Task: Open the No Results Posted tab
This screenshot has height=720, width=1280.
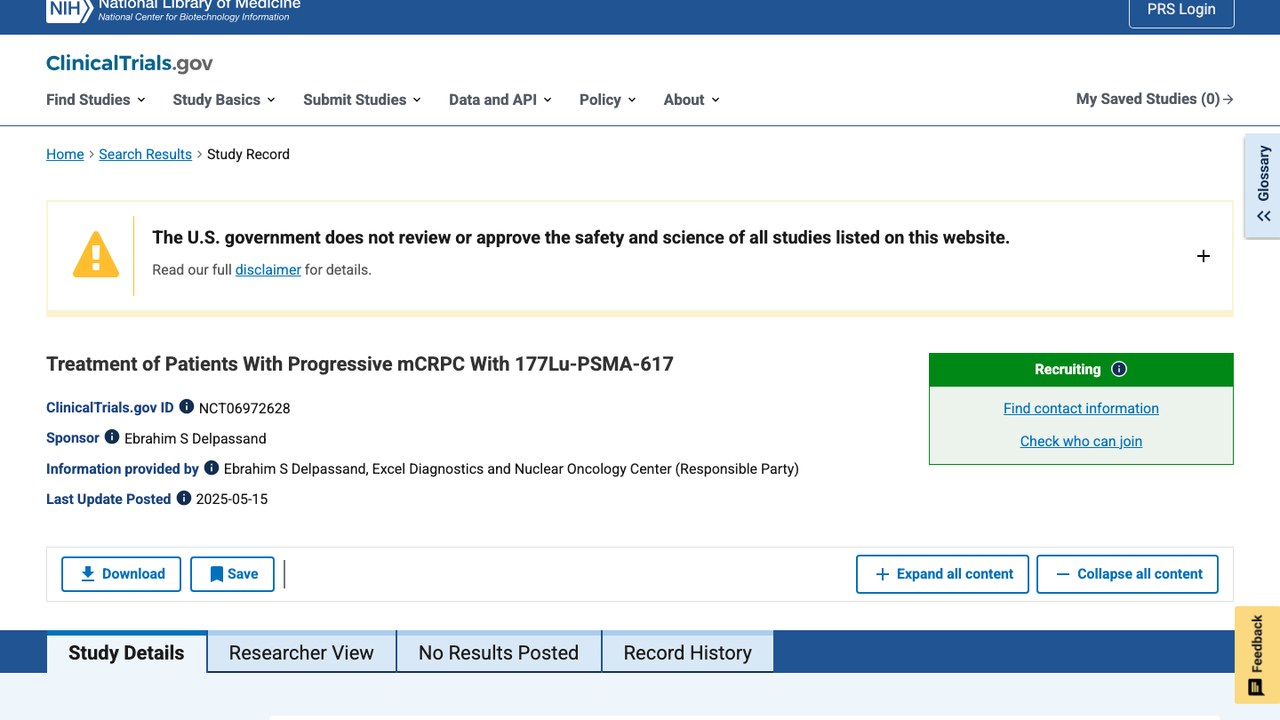Action: tap(498, 652)
